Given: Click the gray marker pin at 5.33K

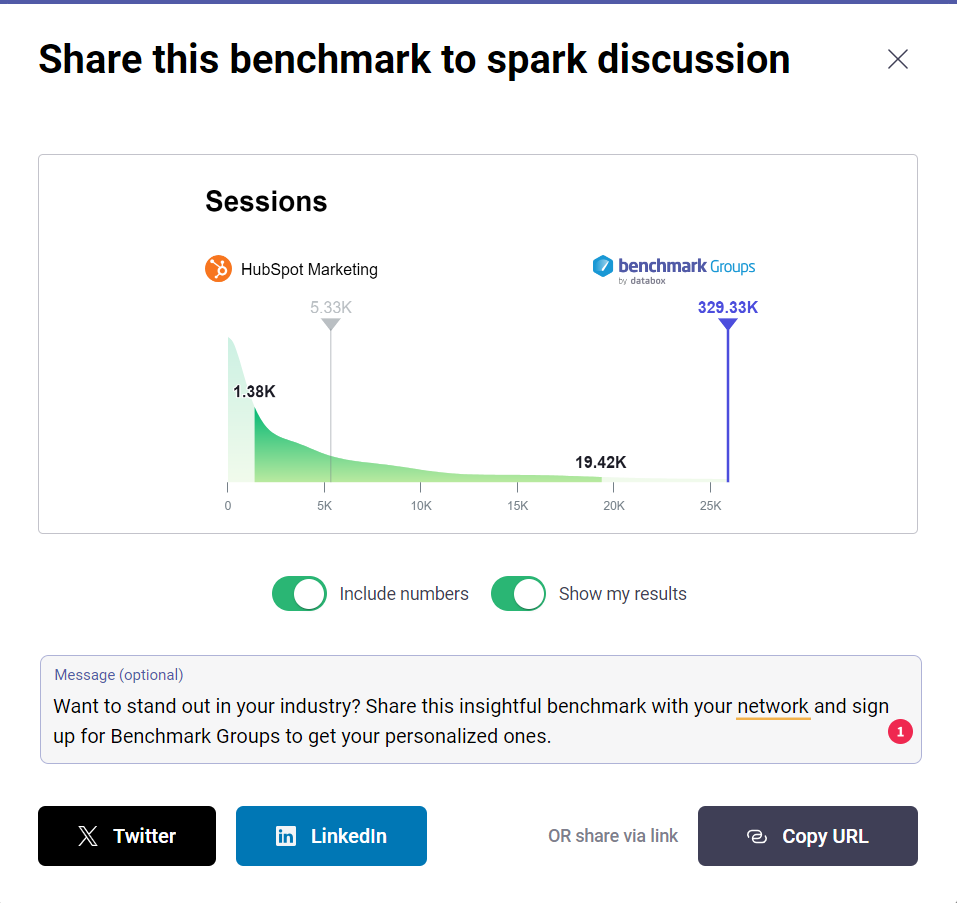Looking at the screenshot, I should 330,325.
